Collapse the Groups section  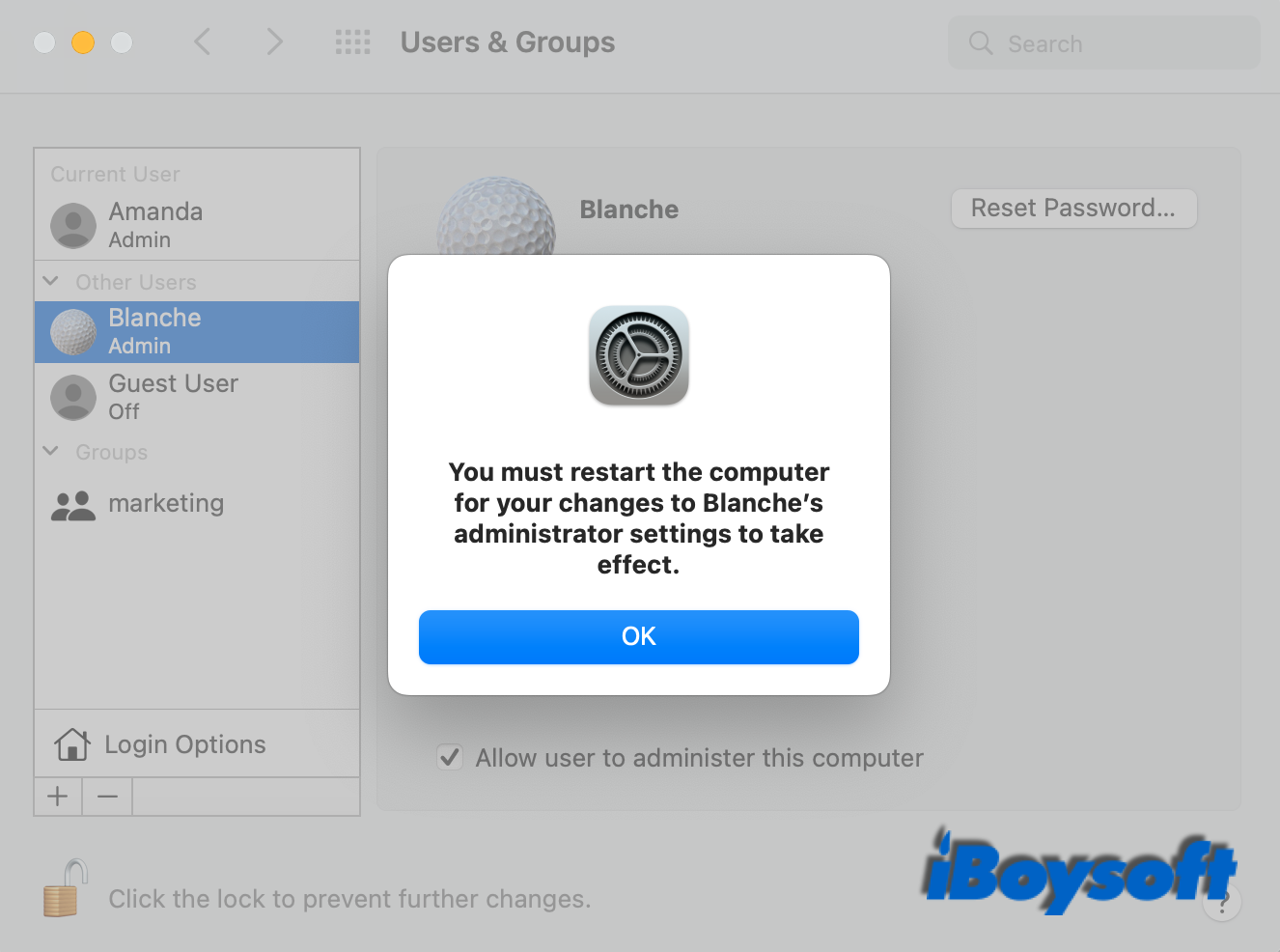[x=51, y=451]
